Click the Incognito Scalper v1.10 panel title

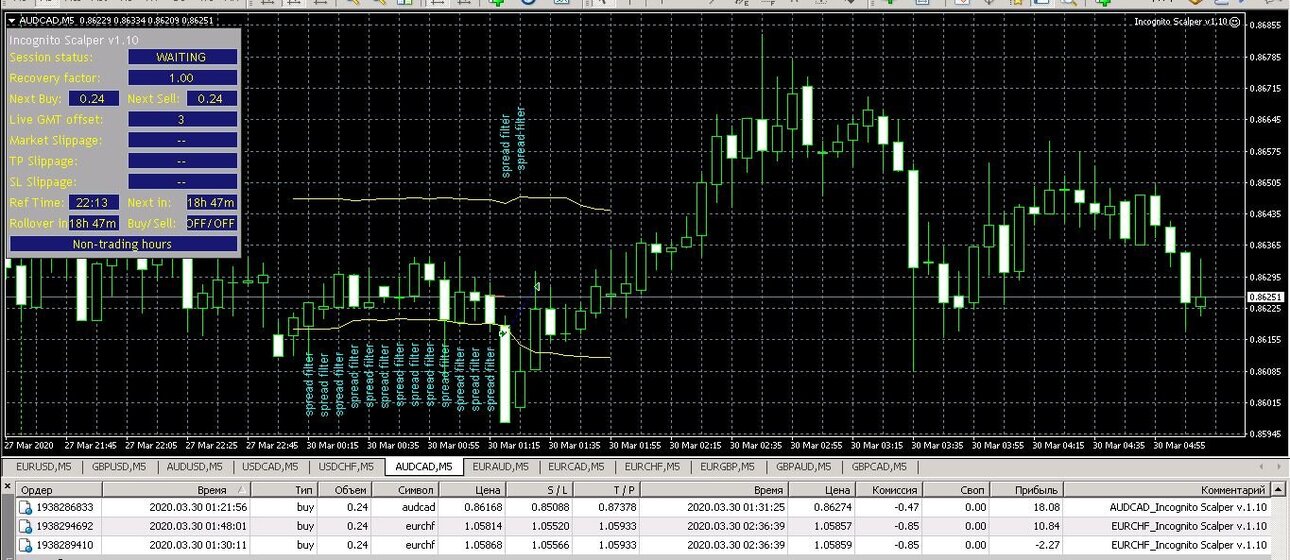tap(74, 40)
